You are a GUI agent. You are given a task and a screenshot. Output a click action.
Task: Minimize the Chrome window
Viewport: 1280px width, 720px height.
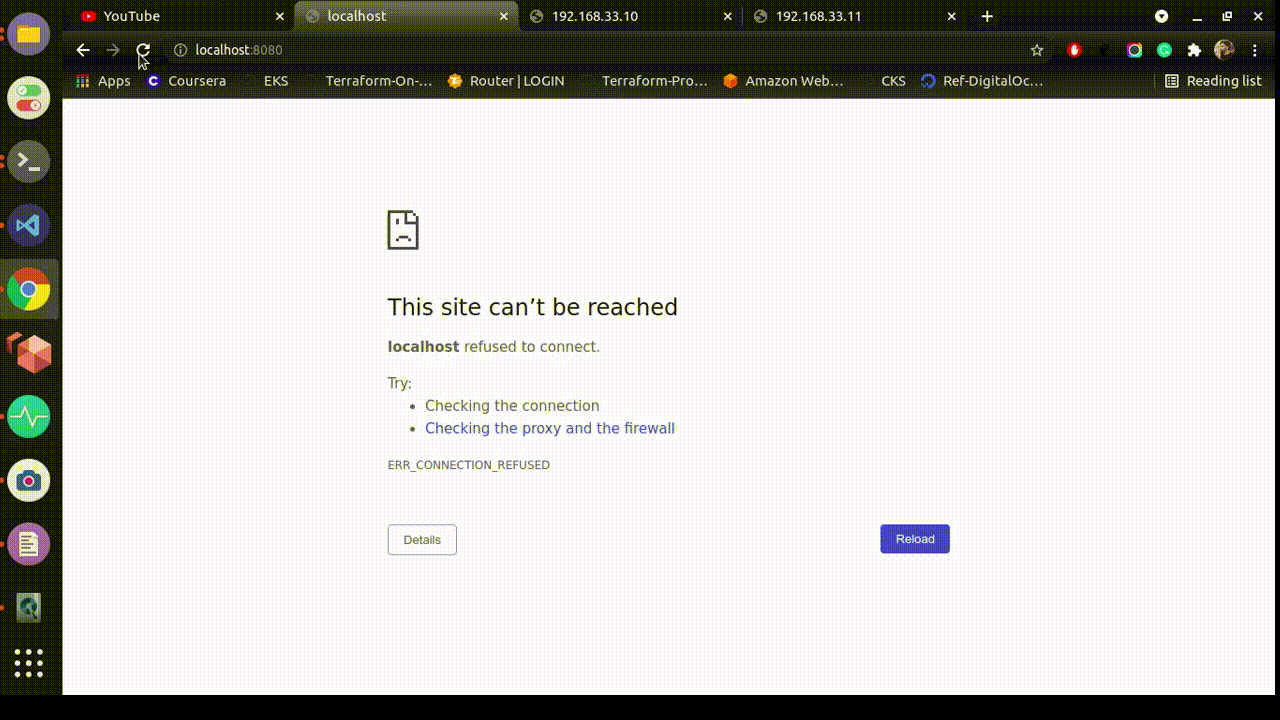point(1197,16)
